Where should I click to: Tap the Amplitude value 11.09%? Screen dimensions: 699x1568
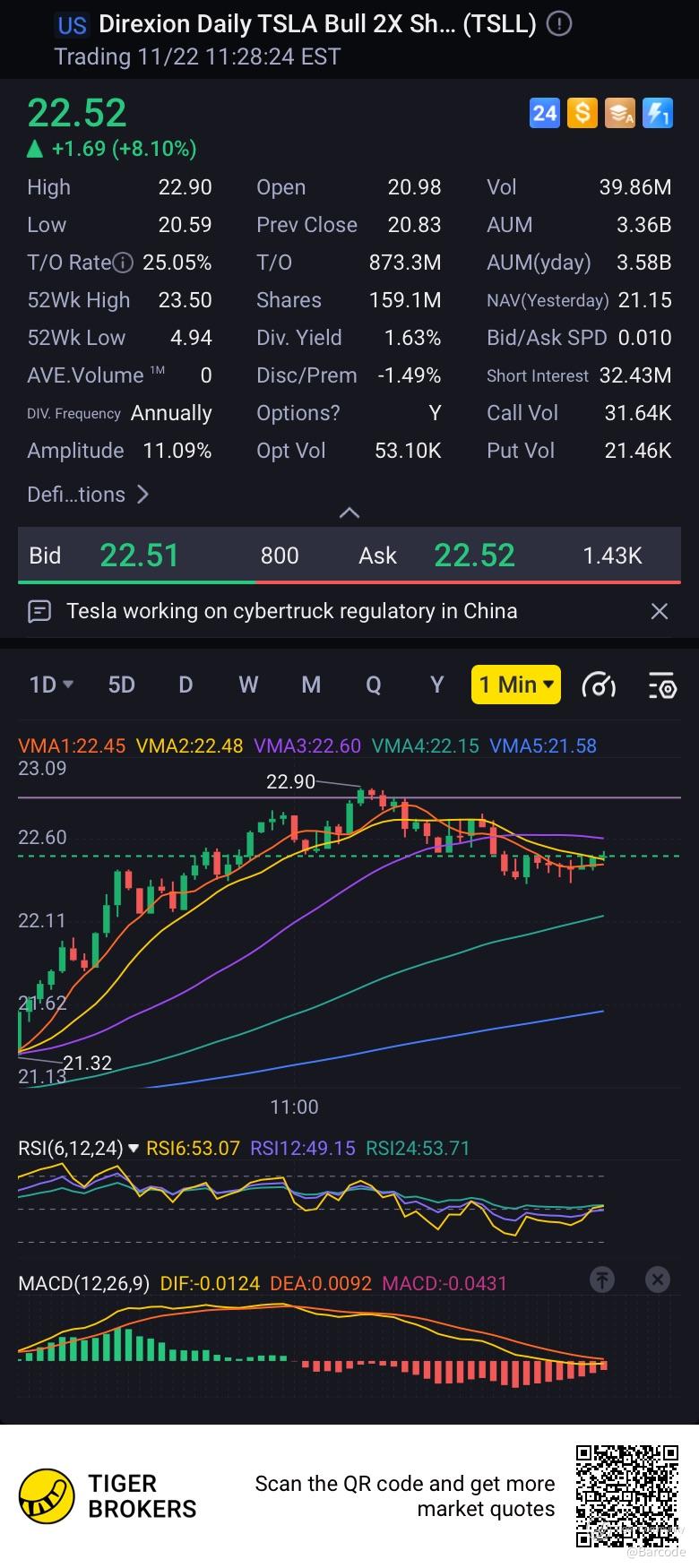coord(177,451)
